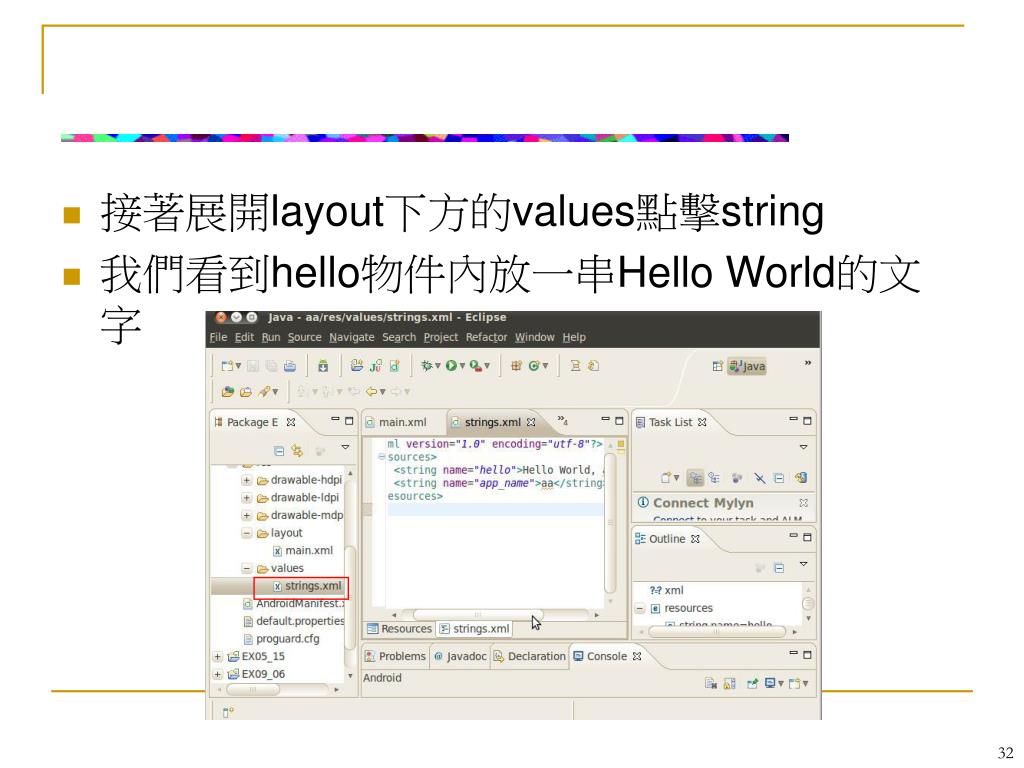
Task: Click Collapse All in Package Explorer
Action: [279, 451]
